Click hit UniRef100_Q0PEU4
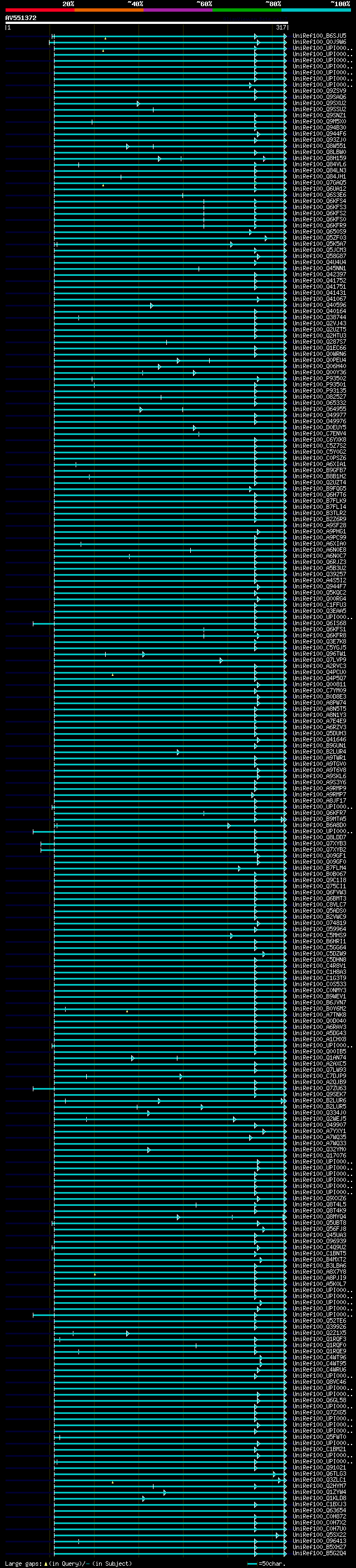 coord(319,360)
